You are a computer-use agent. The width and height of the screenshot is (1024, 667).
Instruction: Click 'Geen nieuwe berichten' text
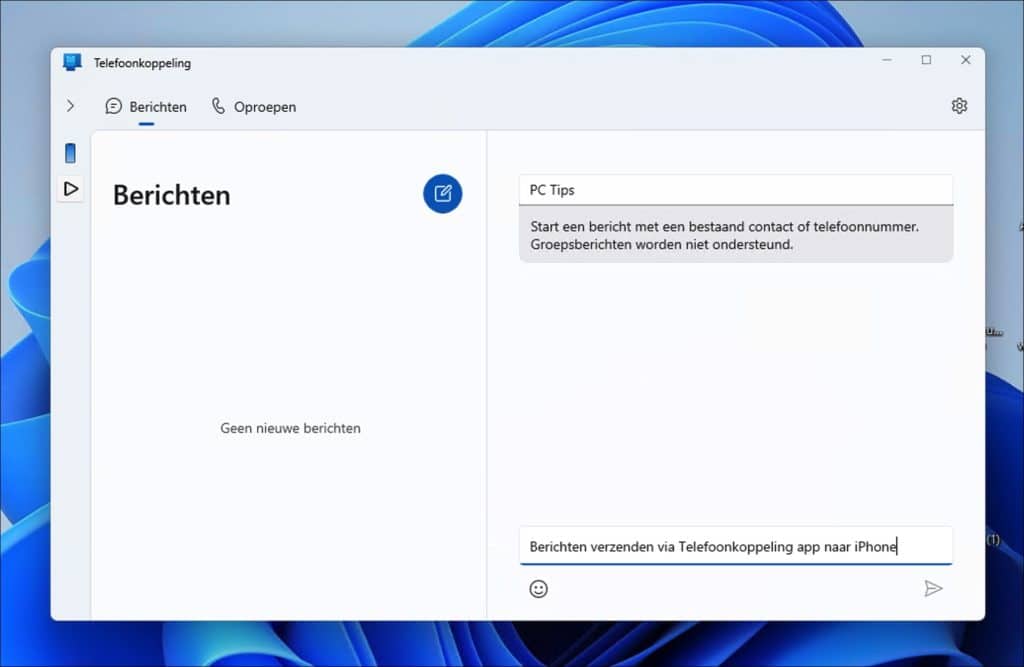coord(291,428)
